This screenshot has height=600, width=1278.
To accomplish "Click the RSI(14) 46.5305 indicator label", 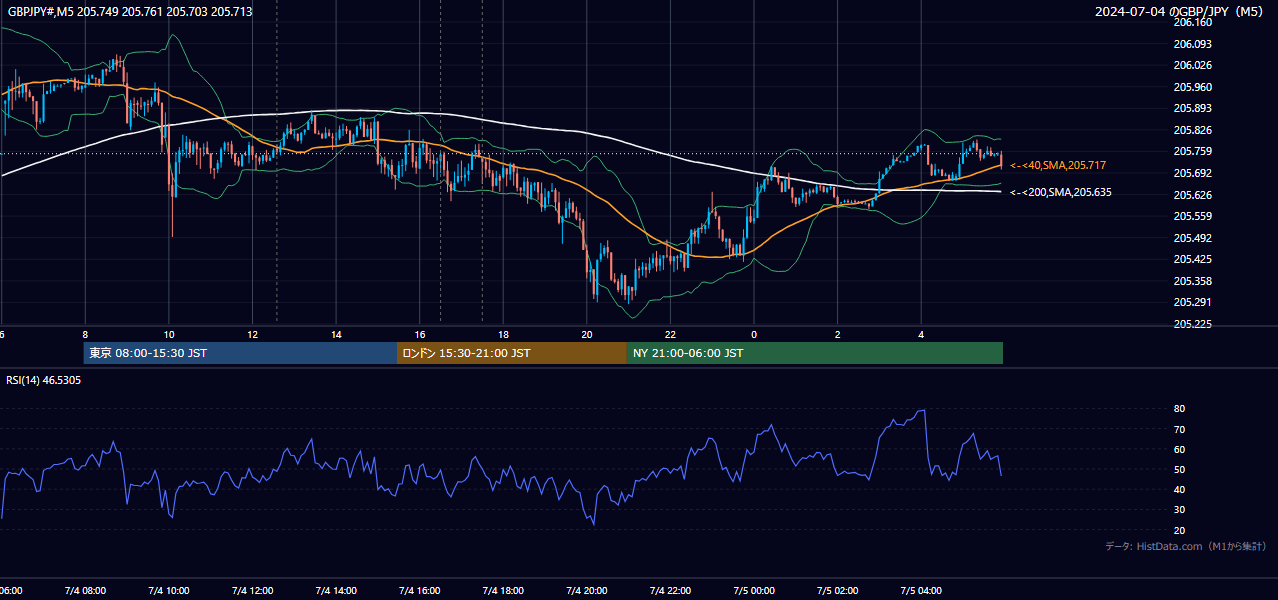I will [44, 380].
